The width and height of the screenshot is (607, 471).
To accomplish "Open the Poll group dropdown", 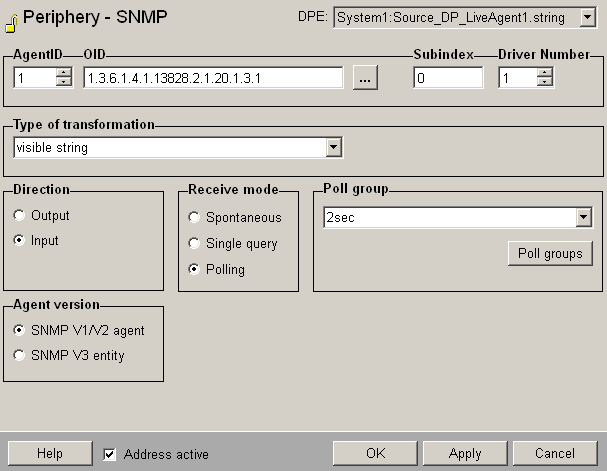I will point(584,218).
